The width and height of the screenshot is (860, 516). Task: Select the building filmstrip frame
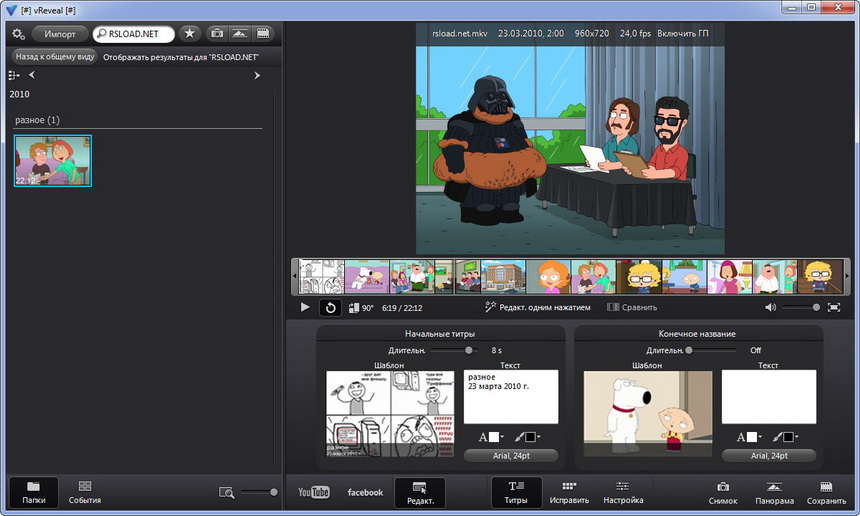coord(503,277)
